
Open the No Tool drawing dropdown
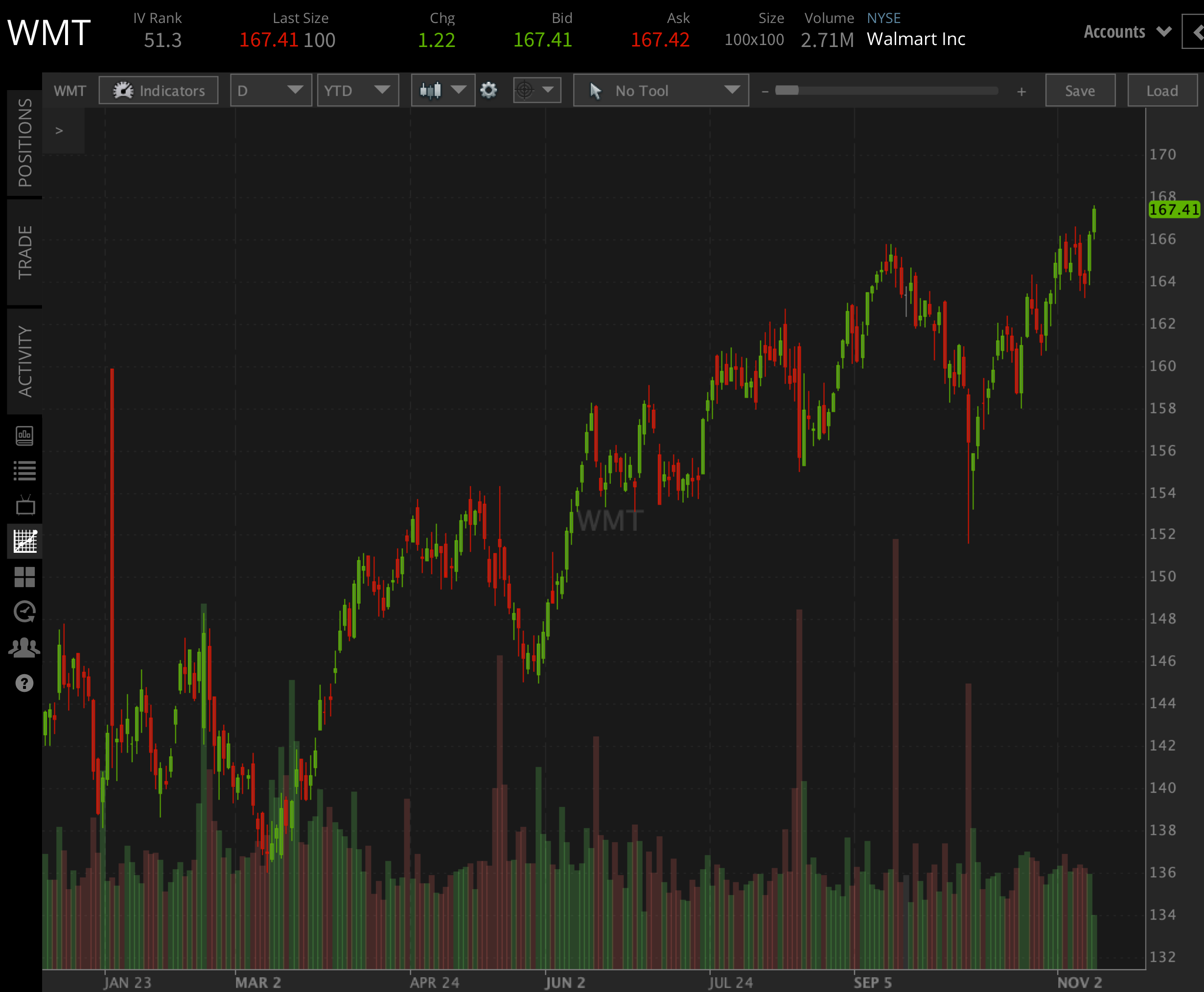pyautogui.click(x=661, y=90)
